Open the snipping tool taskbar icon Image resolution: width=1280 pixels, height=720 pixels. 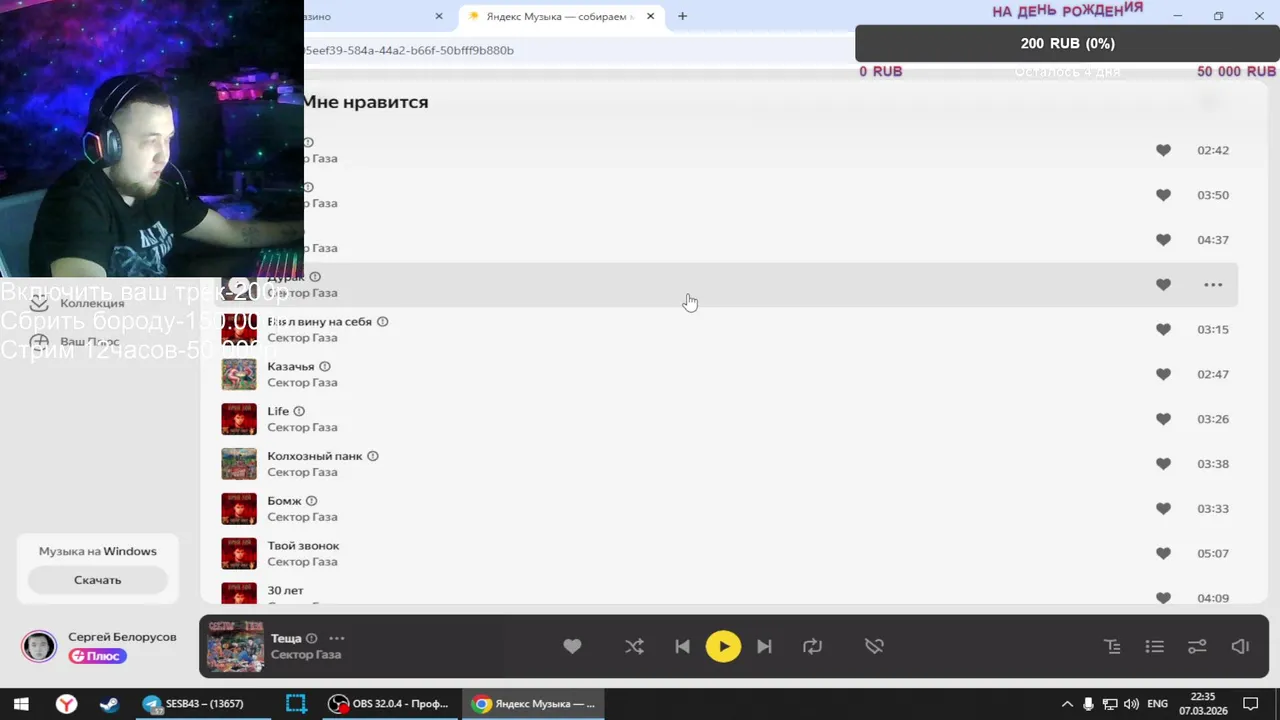(295, 704)
